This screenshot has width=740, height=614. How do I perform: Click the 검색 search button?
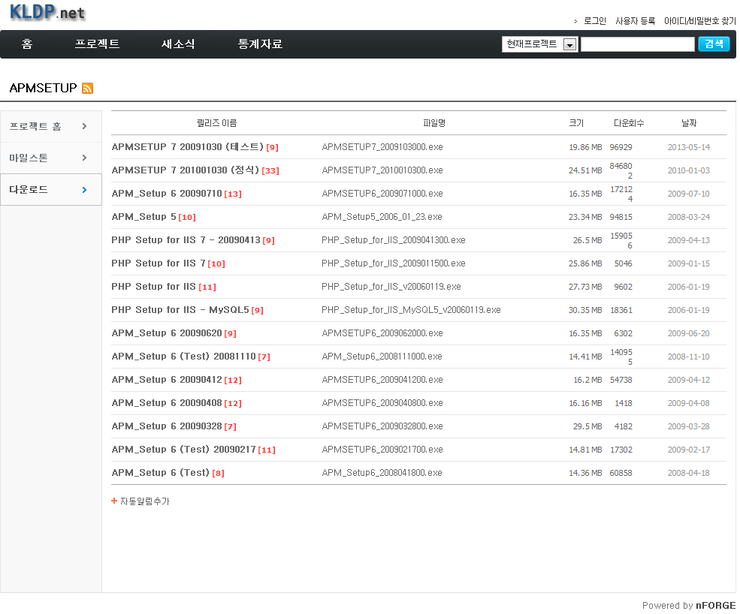point(714,44)
